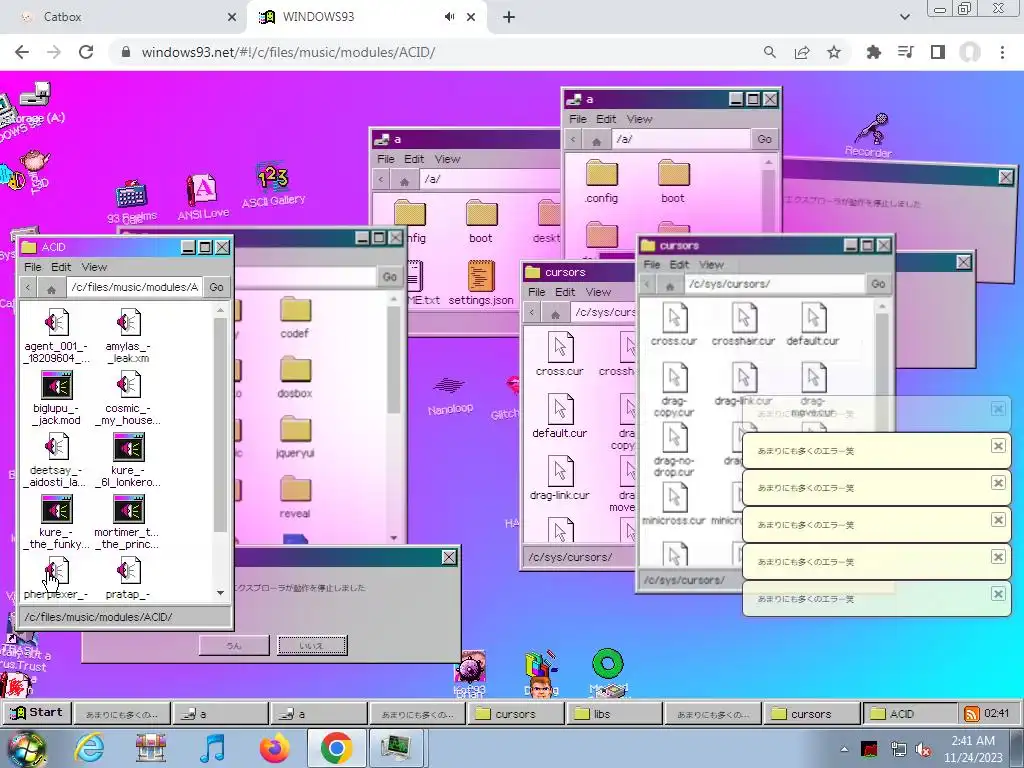1024x768 pixels.
Task: Open the kure_-_the_funky file icon
Action: (x=56, y=509)
